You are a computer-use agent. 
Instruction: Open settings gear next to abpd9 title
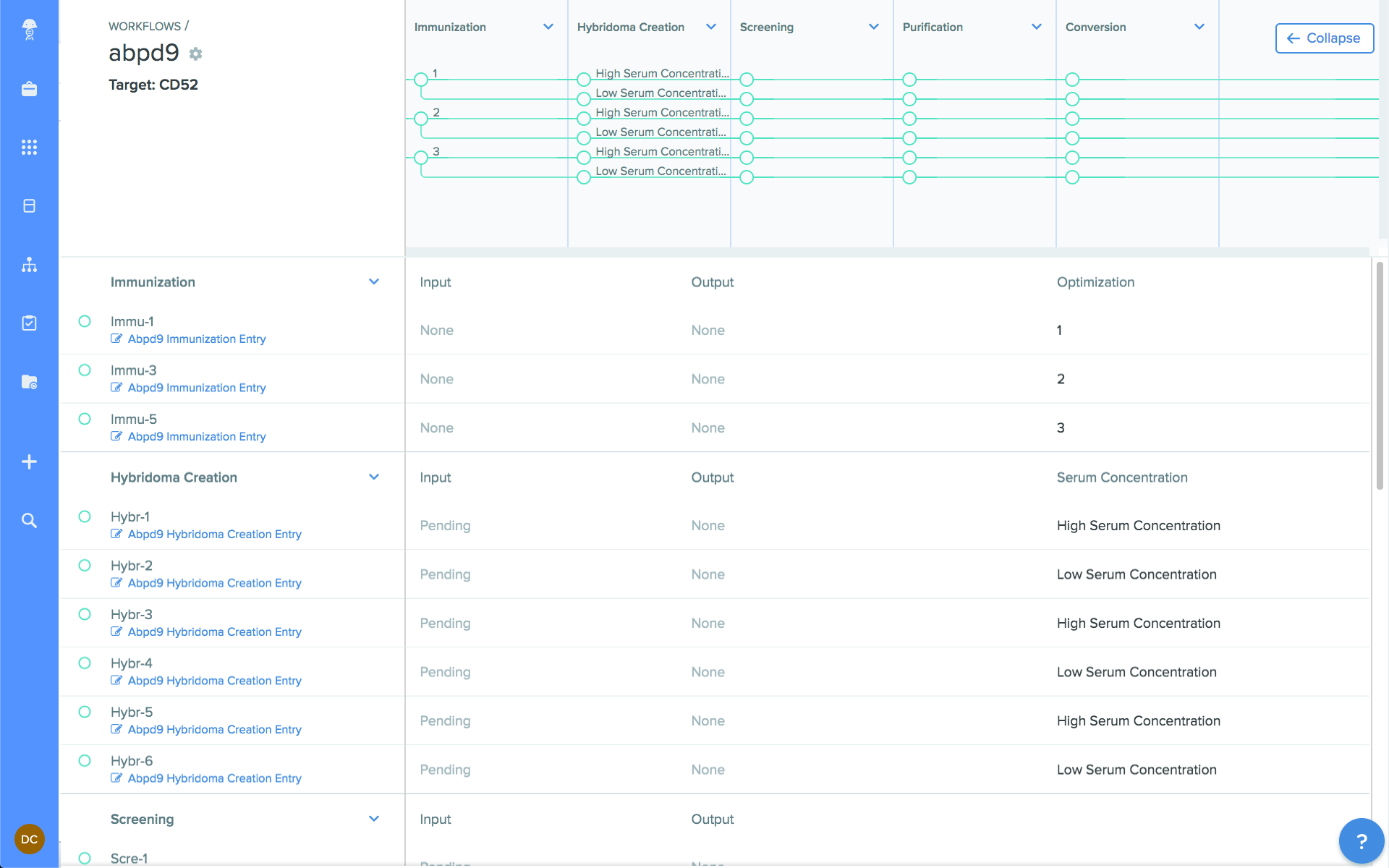[195, 54]
